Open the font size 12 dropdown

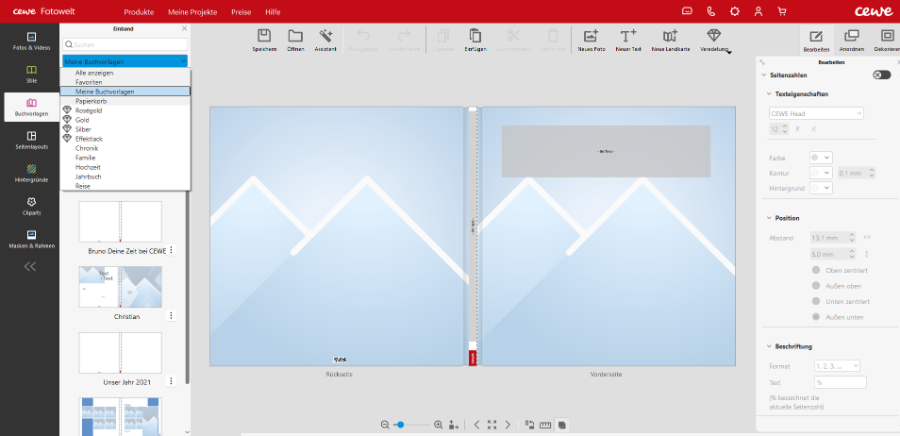point(779,130)
